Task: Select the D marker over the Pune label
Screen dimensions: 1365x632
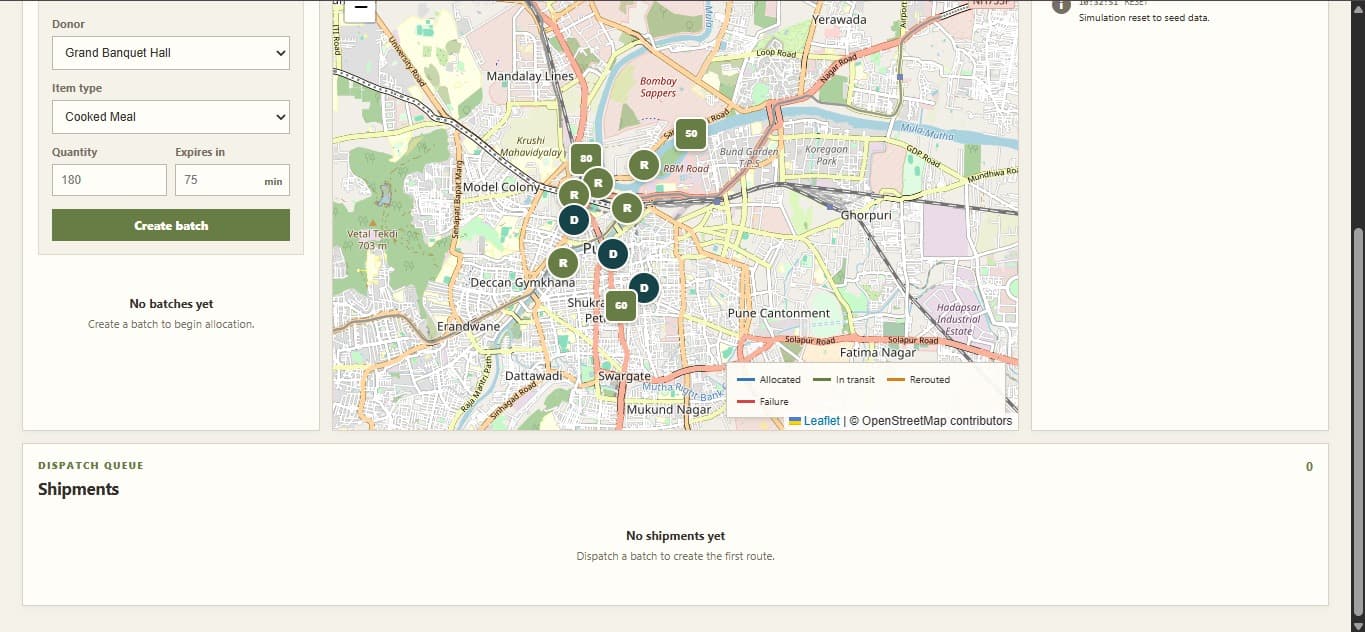Action: pyautogui.click(x=613, y=253)
